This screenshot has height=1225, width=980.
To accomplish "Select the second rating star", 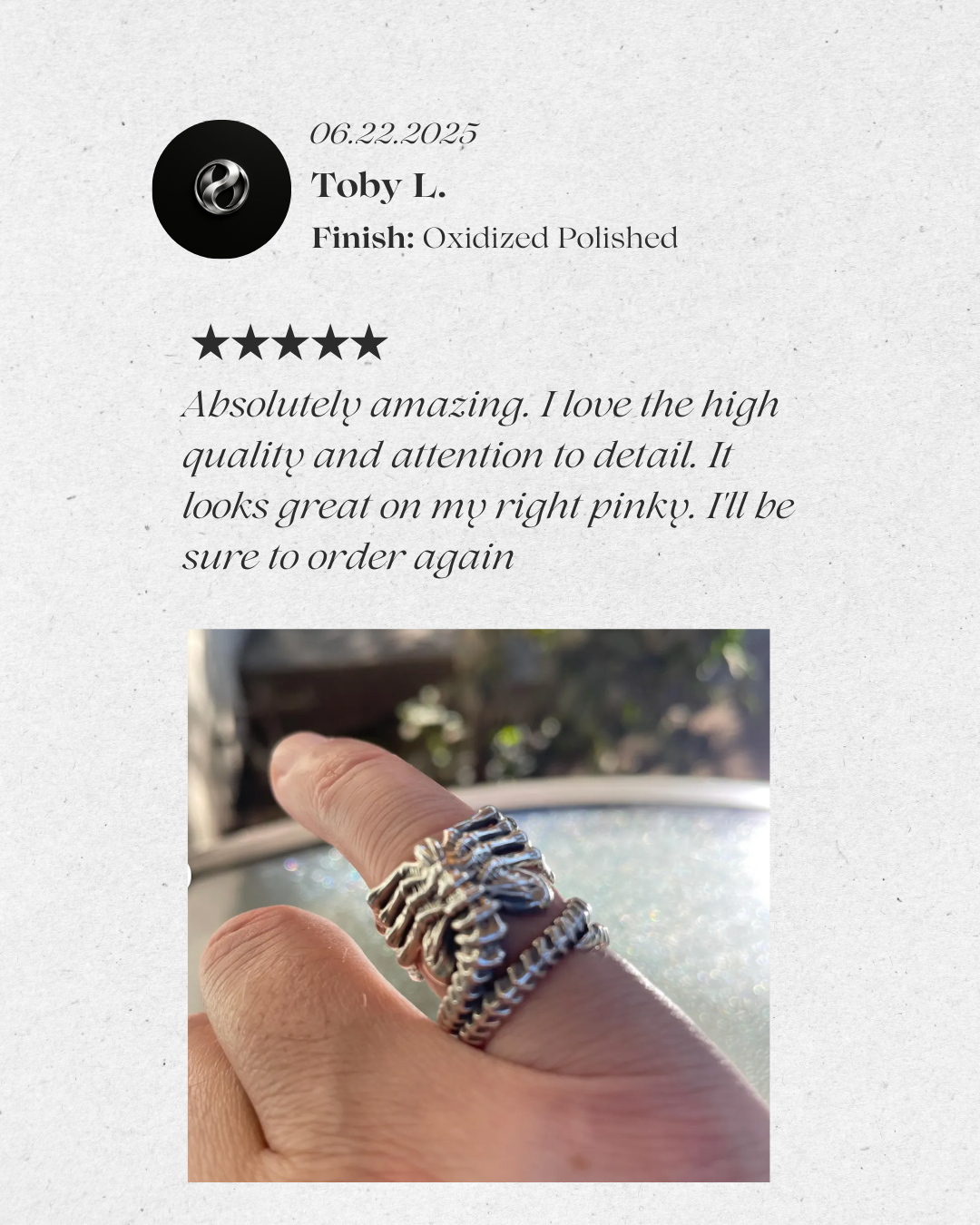I will coord(250,343).
